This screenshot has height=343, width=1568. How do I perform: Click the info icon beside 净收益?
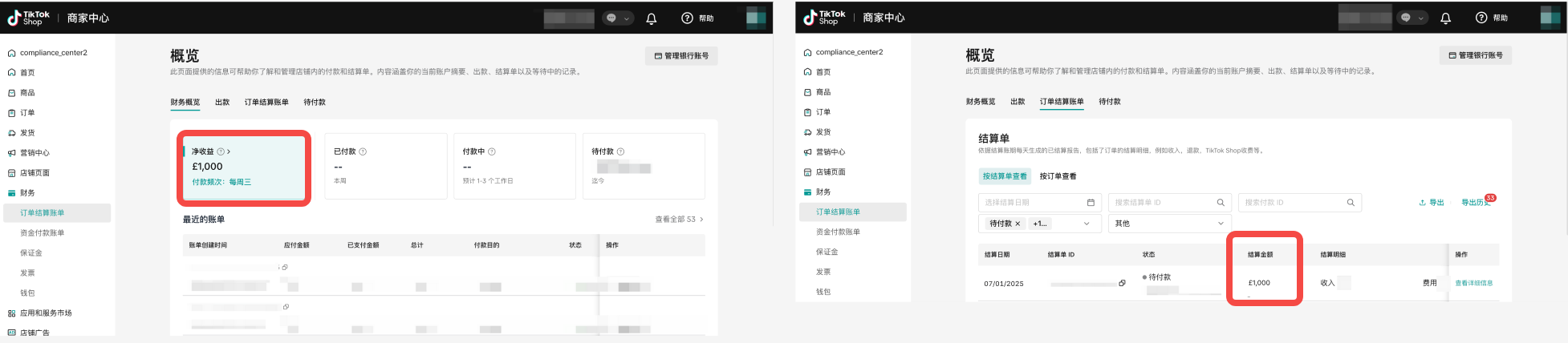[x=221, y=151]
